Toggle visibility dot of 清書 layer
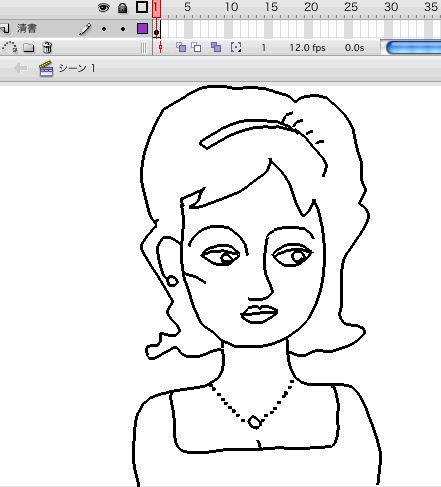The height and width of the screenshot is (487, 441). pyautogui.click(x=104, y=29)
